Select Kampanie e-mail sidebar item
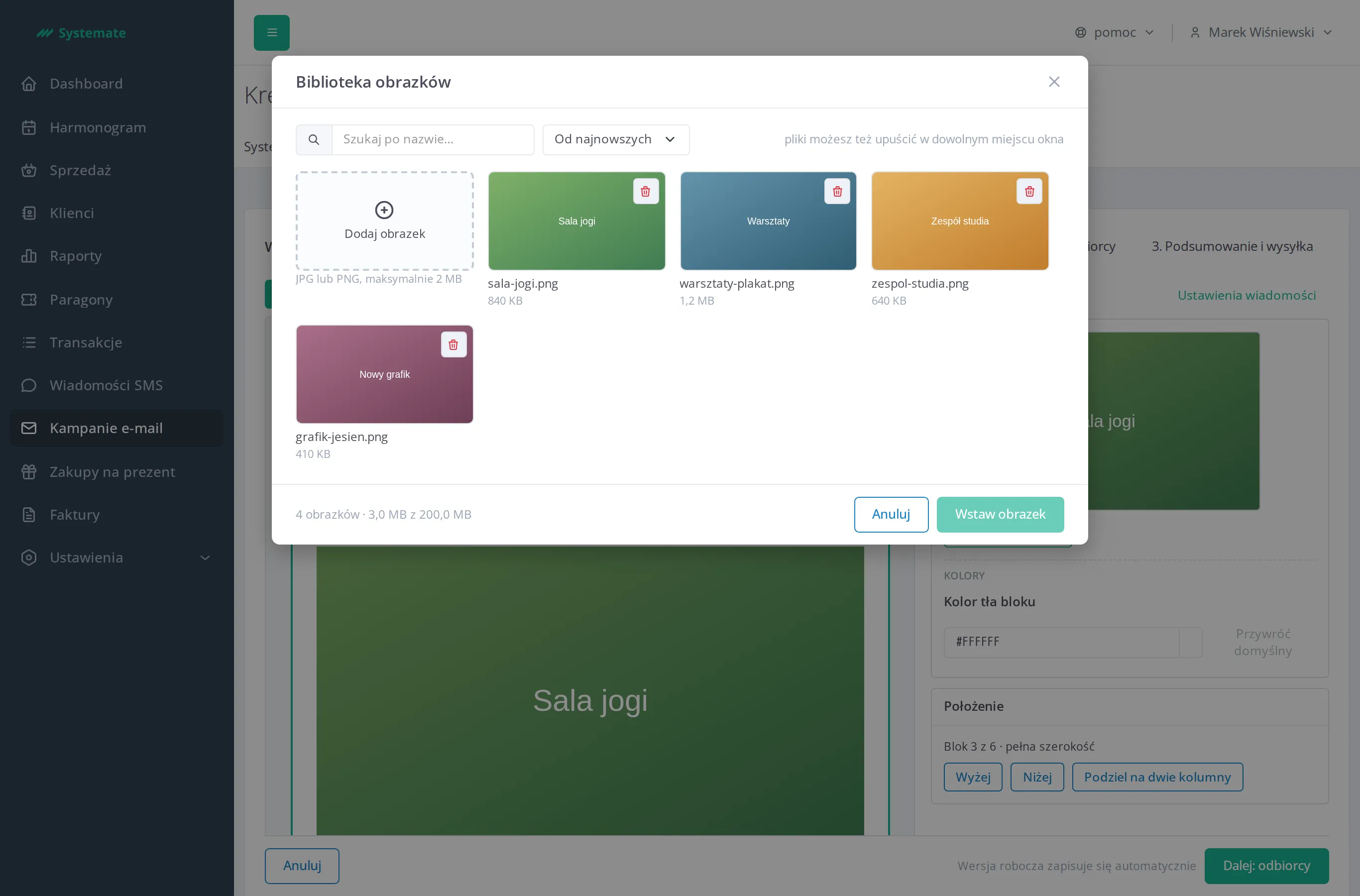 [x=116, y=428]
